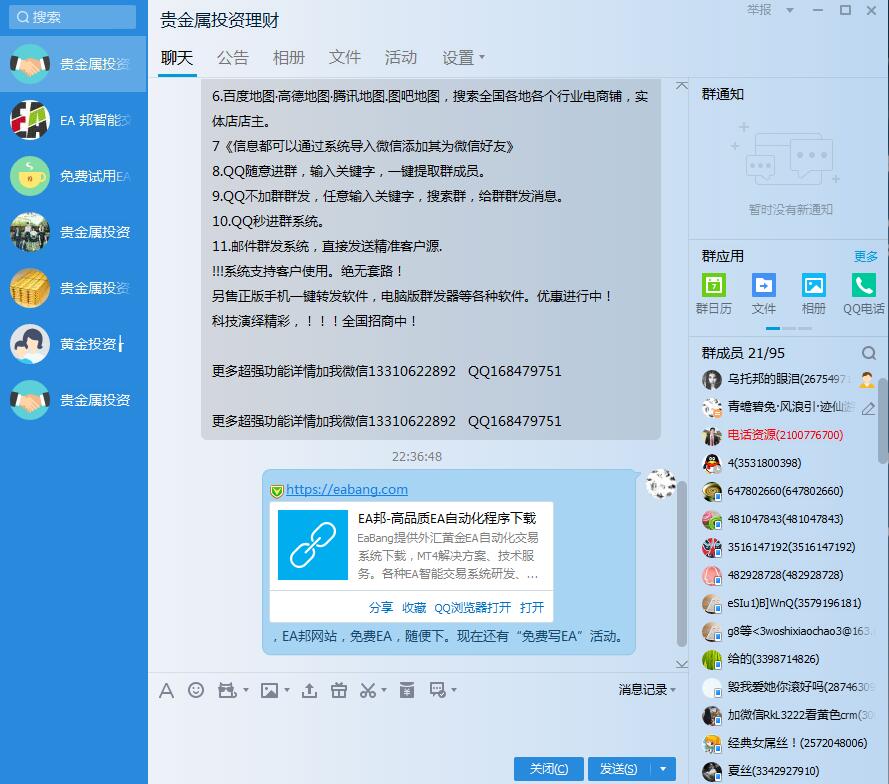The height and width of the screenshot is (784, 889).
Task: Open 贵金属投资 chat with gold bars avatar
Action: pyautogui.click(x=73, y=288)
